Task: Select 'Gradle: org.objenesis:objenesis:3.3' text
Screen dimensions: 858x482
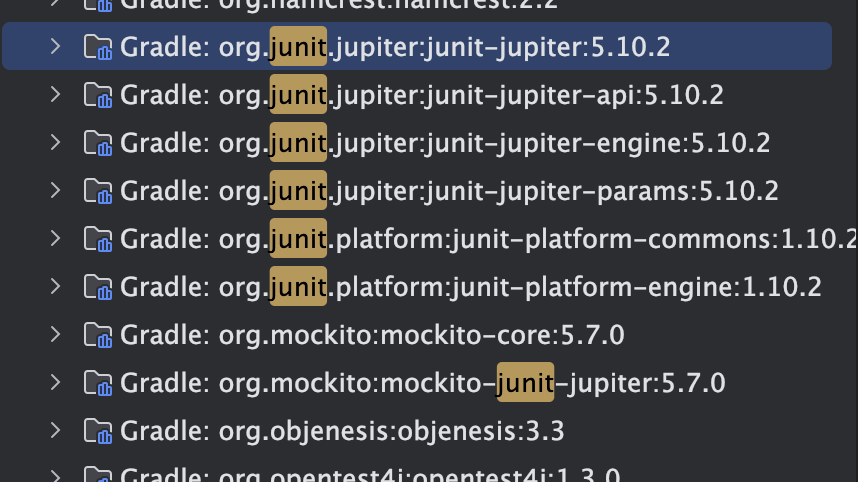Action: [342, 431]
